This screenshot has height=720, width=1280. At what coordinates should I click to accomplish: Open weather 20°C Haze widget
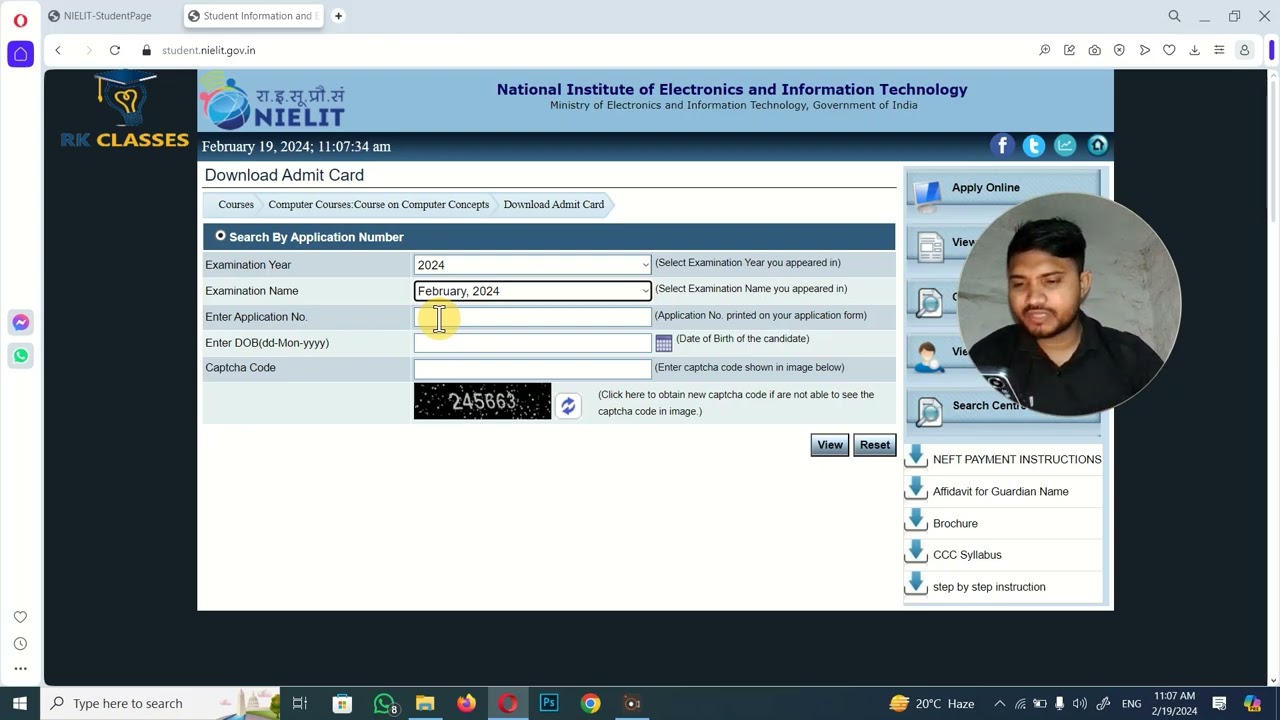coord(930,703)
